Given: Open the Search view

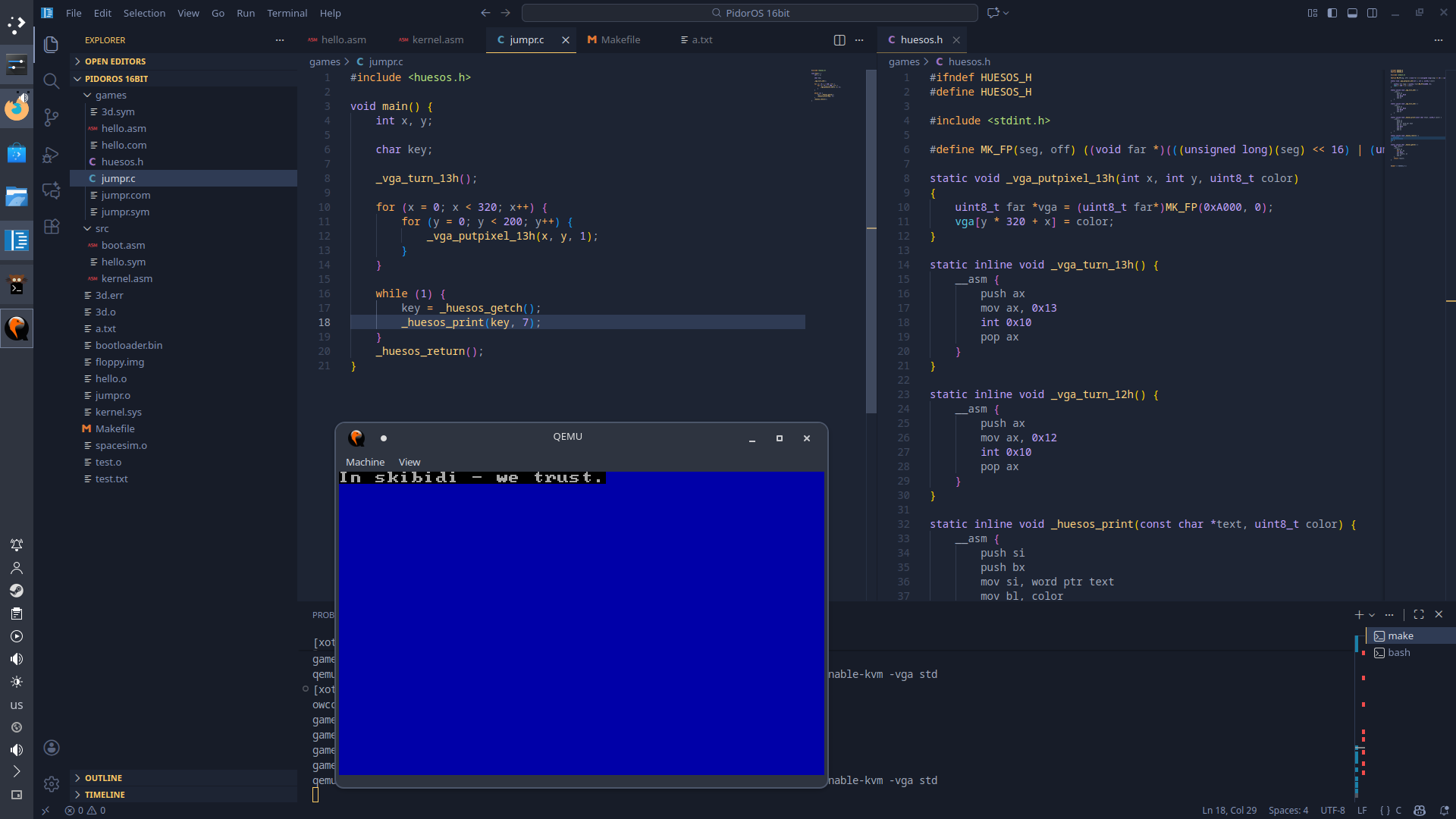Looking at the screenshot, I should click(50, 81).
